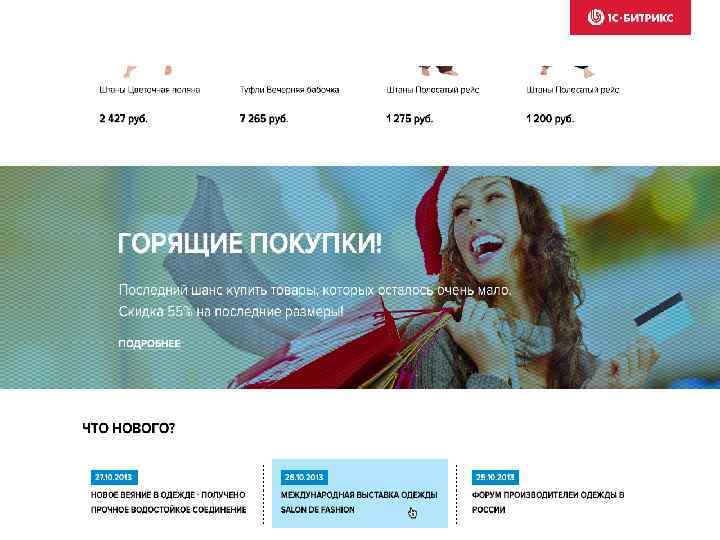Click the feet thumbnail above Штаны Цветочная поляна
The image size is (720, 540).
point(148,71)
